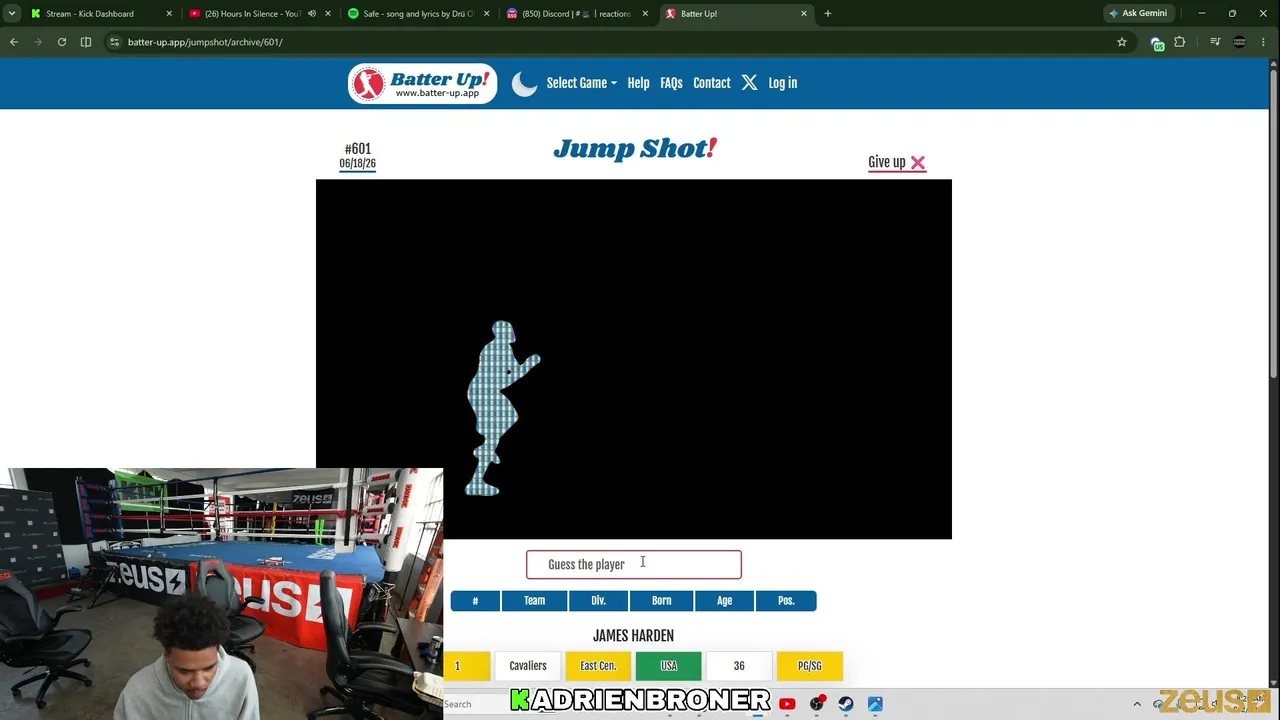This screenshot has height=720, width=1280.
Task: Click the 06/18/26 archive date
Action: [357, 164]
